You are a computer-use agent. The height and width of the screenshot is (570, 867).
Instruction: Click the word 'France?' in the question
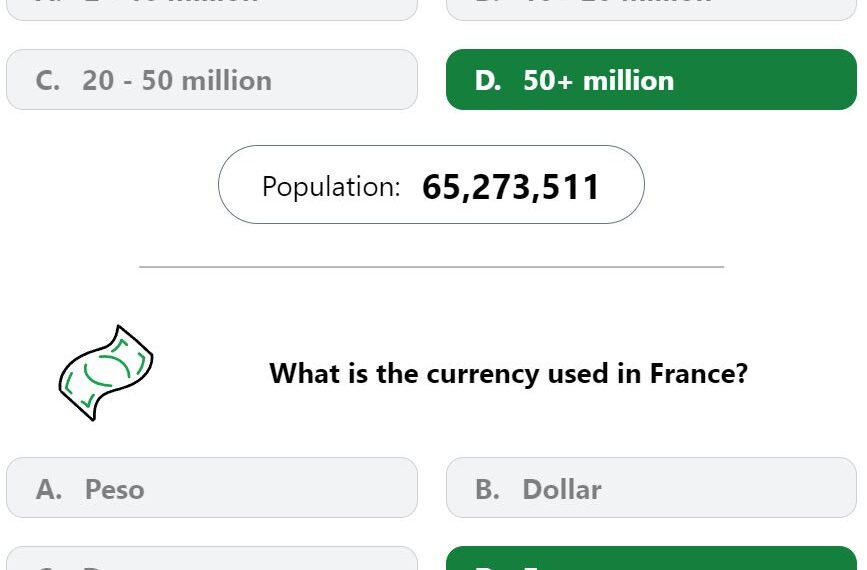coord(698,373)
